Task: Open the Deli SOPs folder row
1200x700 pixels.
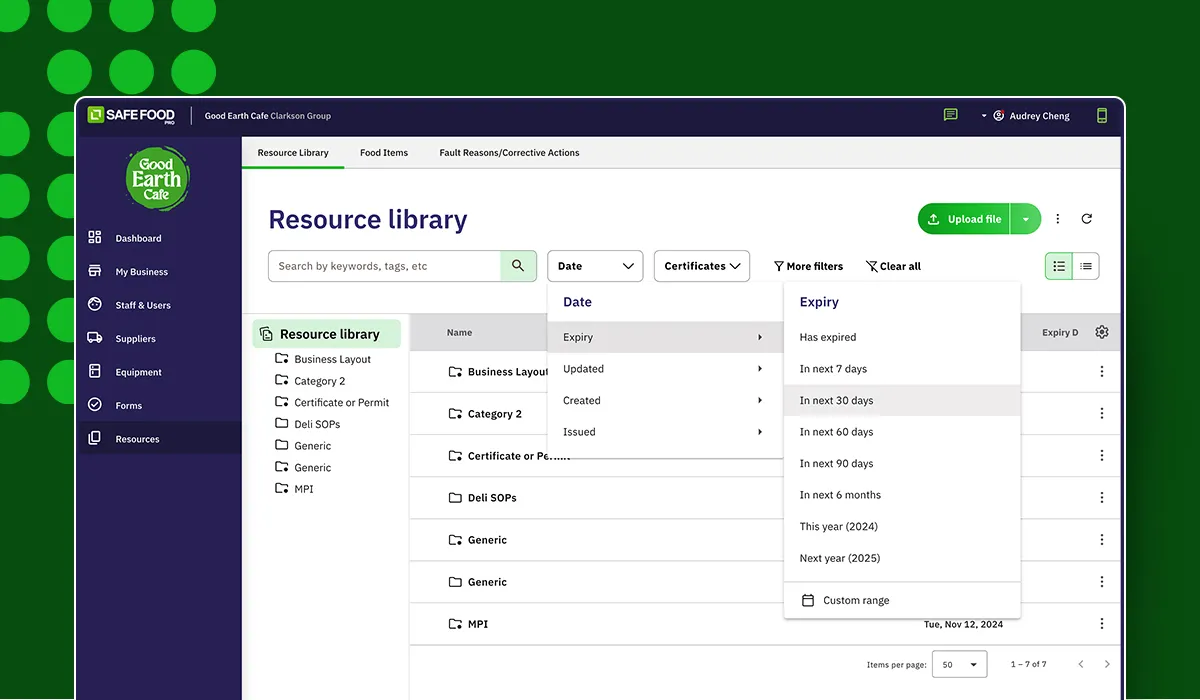Action: pos(765,497)
